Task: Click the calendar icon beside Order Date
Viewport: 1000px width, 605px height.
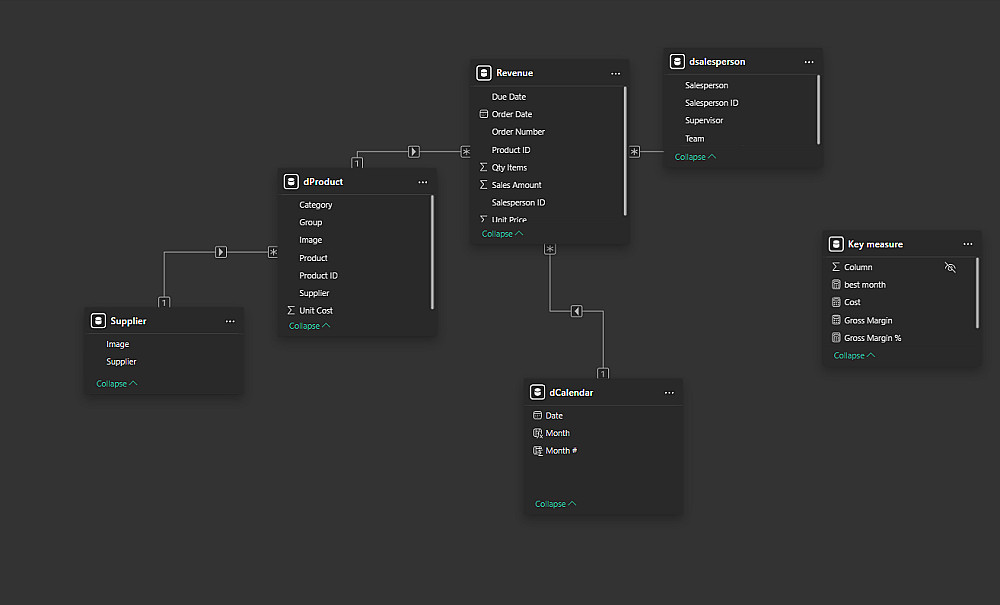Action: point(484,114)
